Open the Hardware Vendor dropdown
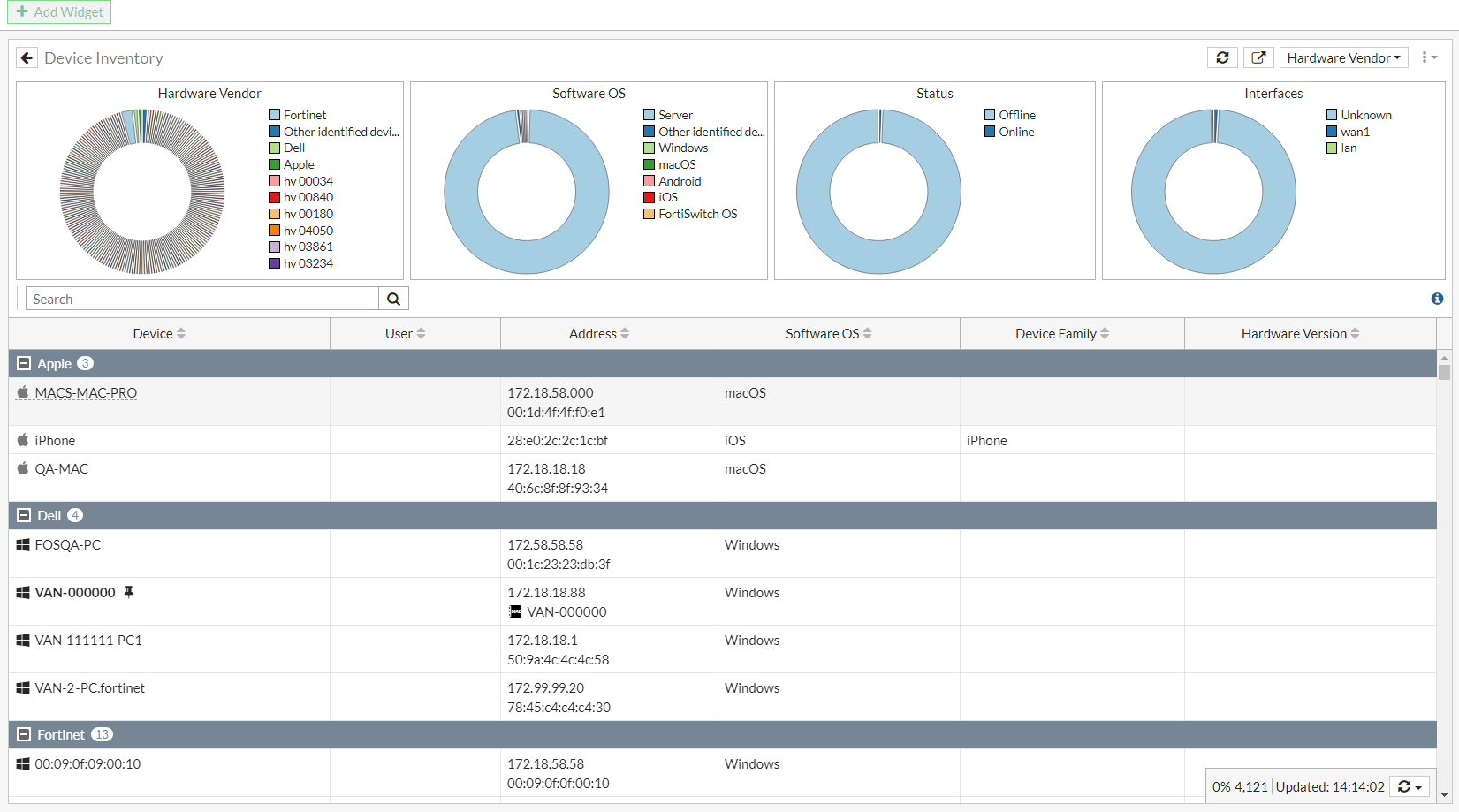 click(1342, 58)
